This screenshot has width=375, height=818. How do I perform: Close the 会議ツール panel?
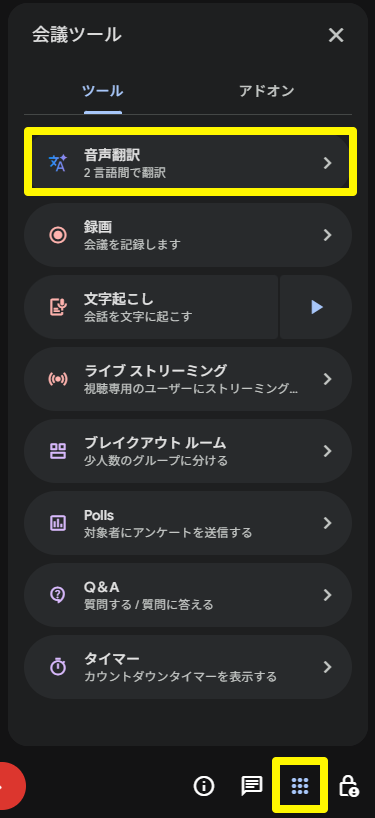(x=336, y=35)
